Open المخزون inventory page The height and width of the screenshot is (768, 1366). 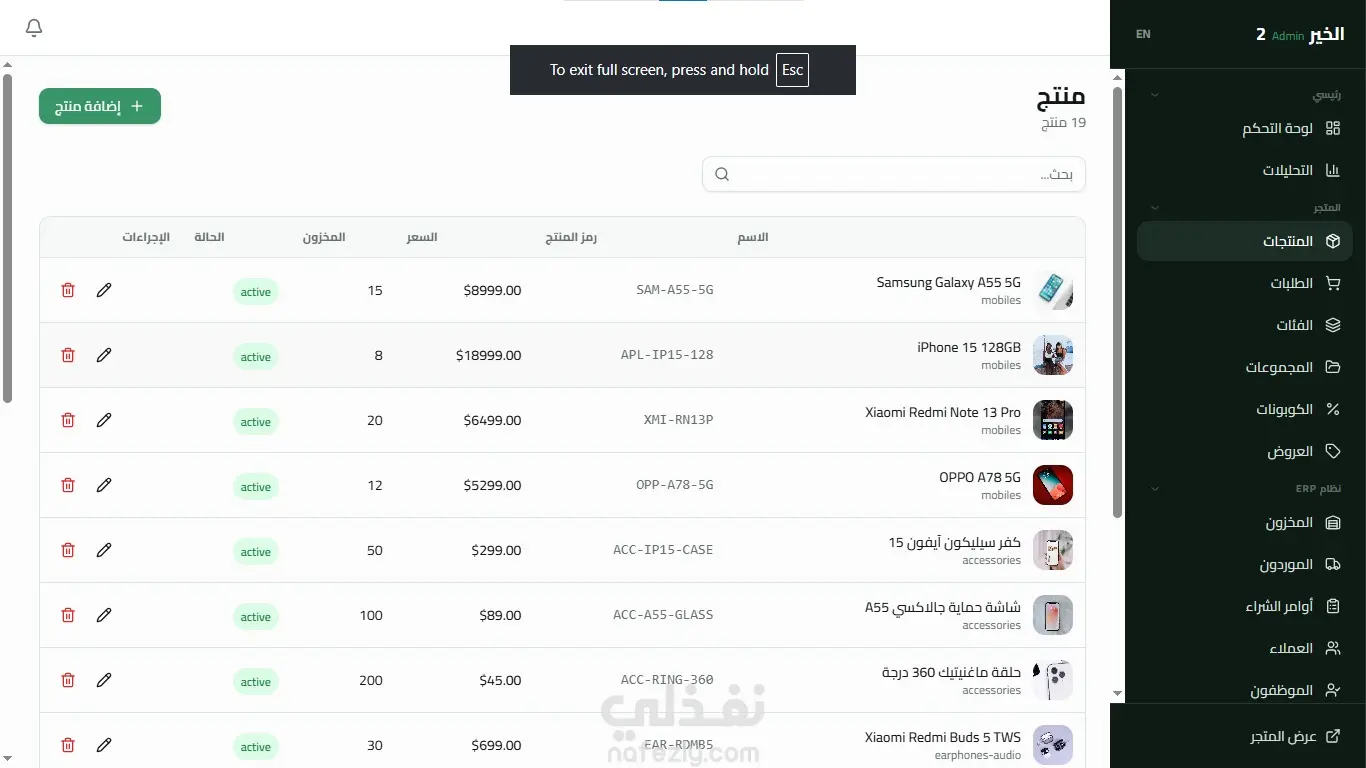[1245, 522]
